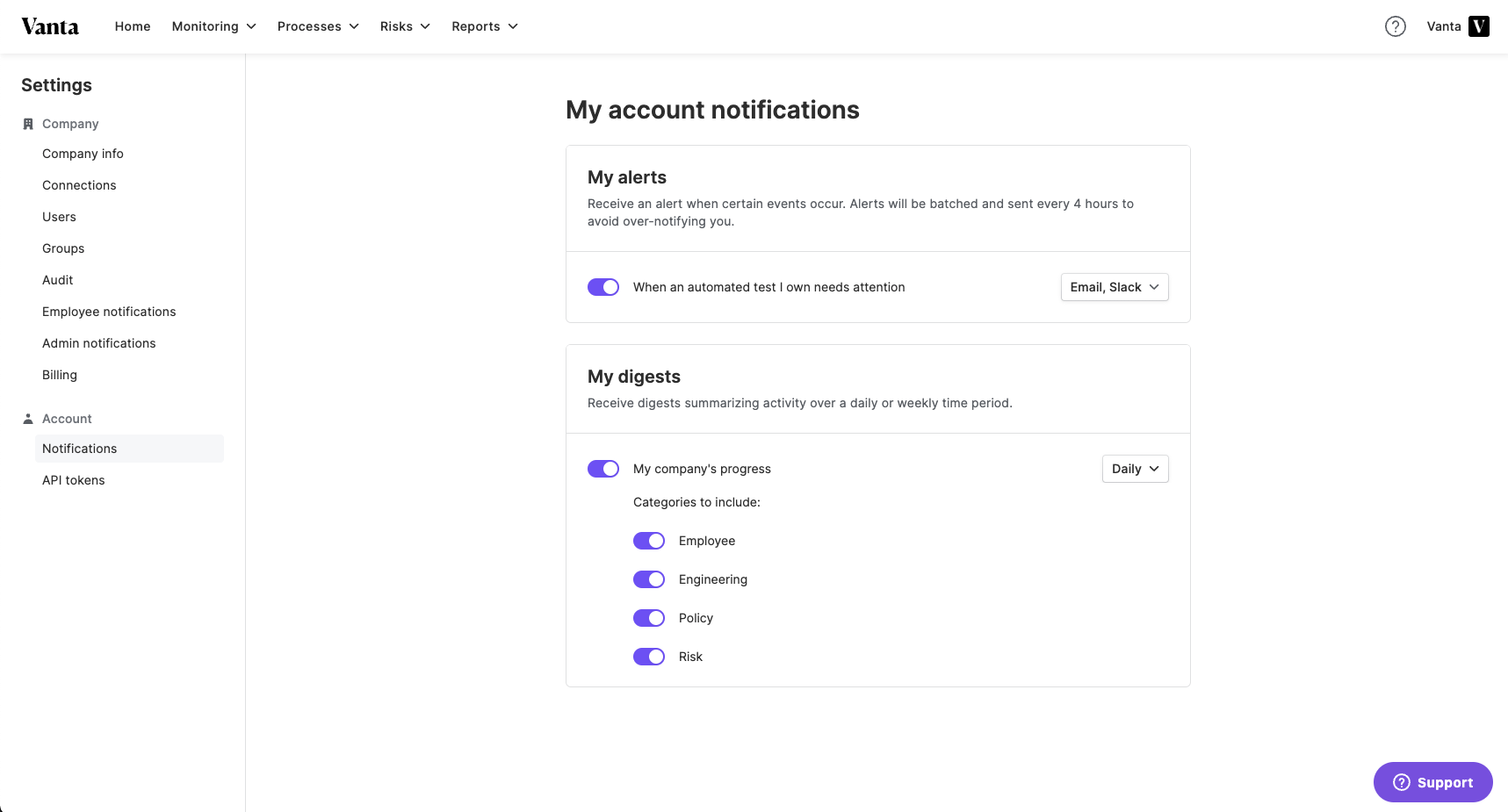Viewport: 1508px width, 812px height.
Task: Open Connections settings
Action: tap(79, 185)
